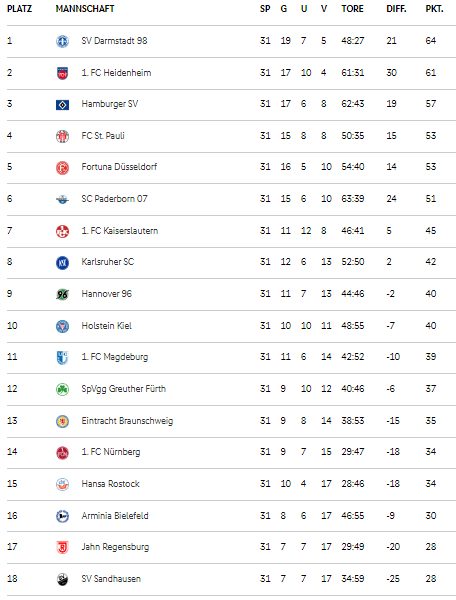
Task: Click the Hansa Rostock team name
Action: click(x=110, y=484)
